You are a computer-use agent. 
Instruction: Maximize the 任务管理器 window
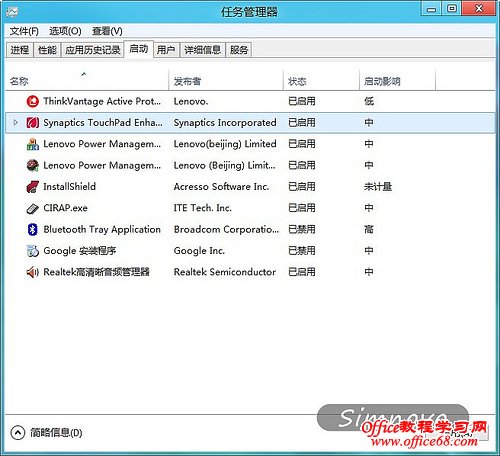pos(452,9)
